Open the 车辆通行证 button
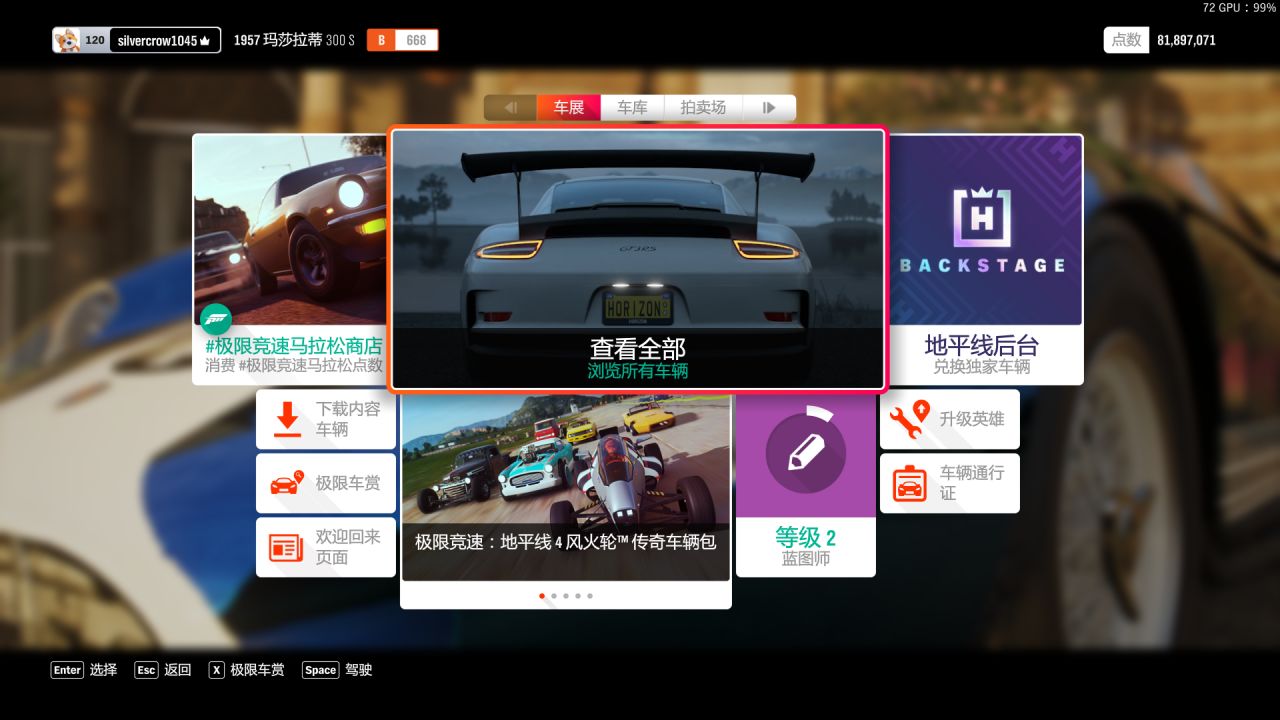Screen dimensions: 1280x720 tap(950, 483)
